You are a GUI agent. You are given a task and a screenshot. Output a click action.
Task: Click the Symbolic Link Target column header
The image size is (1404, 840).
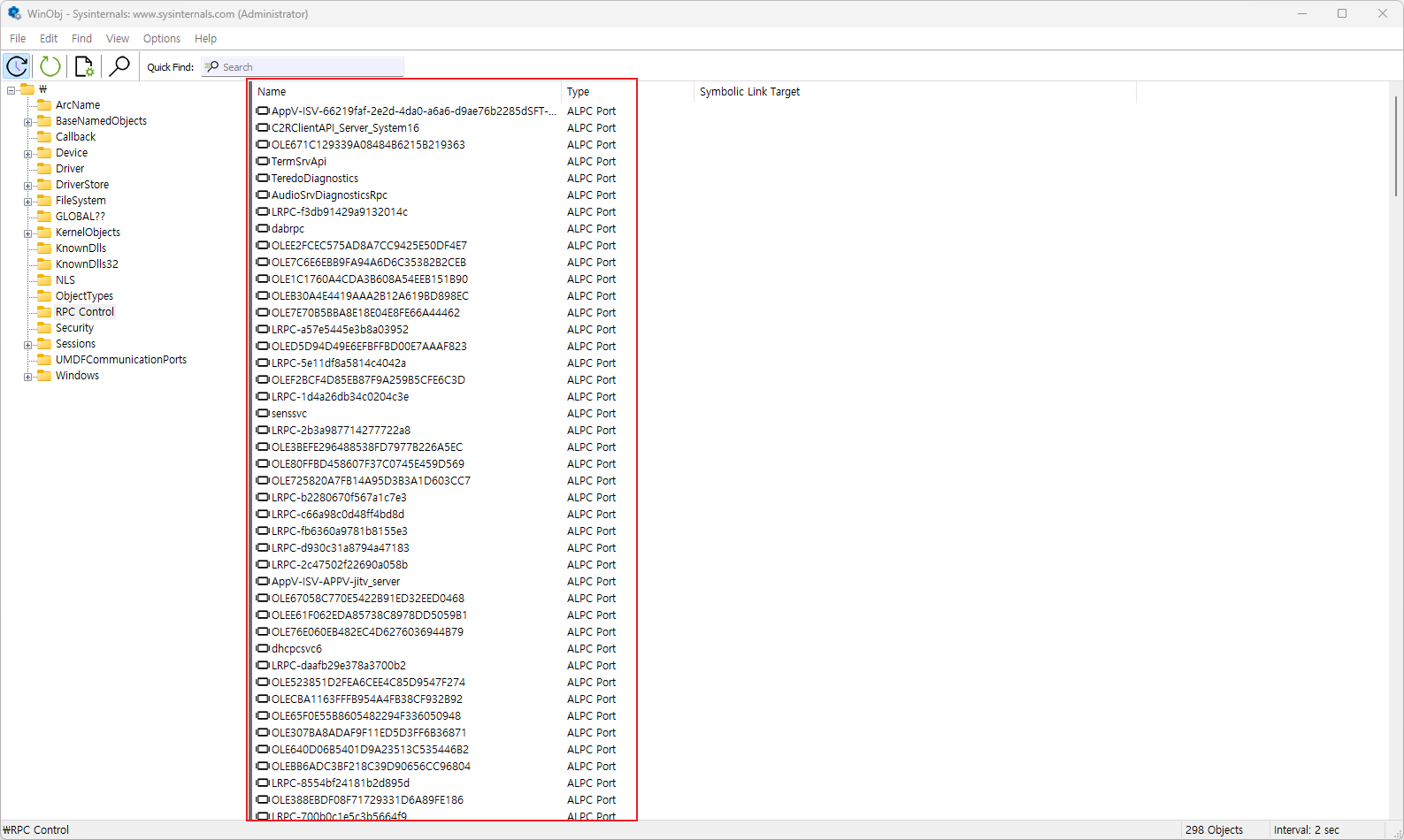[x=749, y=92]
